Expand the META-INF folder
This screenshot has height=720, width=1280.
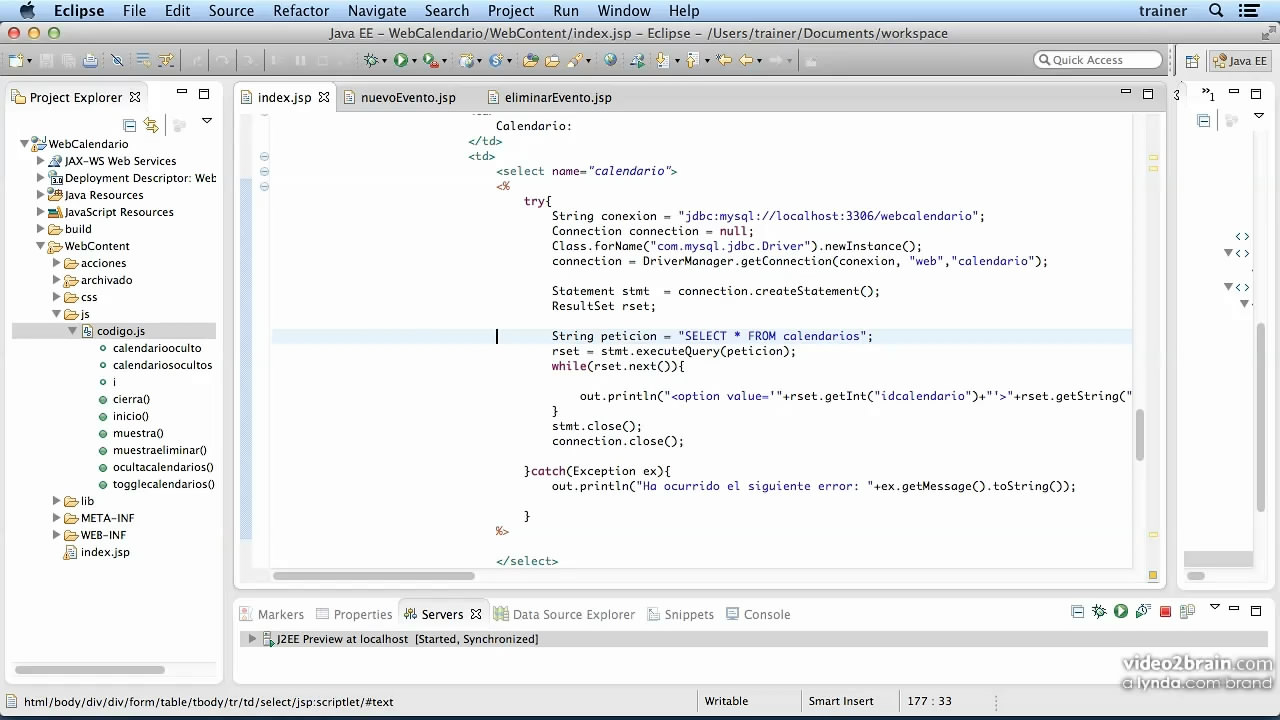(57, 518)
